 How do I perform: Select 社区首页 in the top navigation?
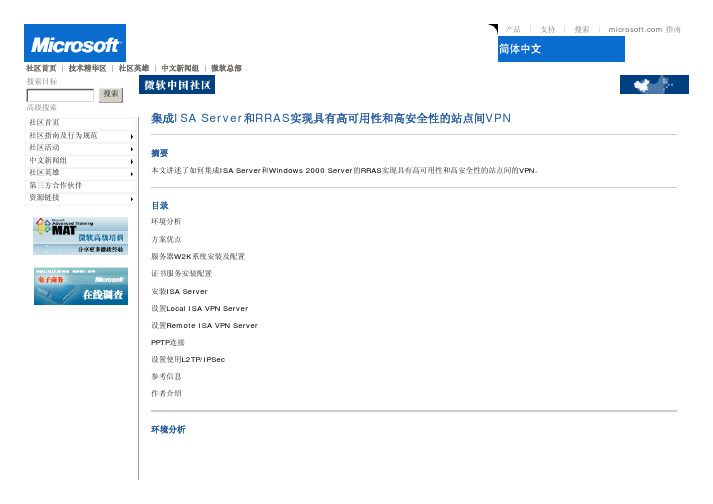point(41,68)
